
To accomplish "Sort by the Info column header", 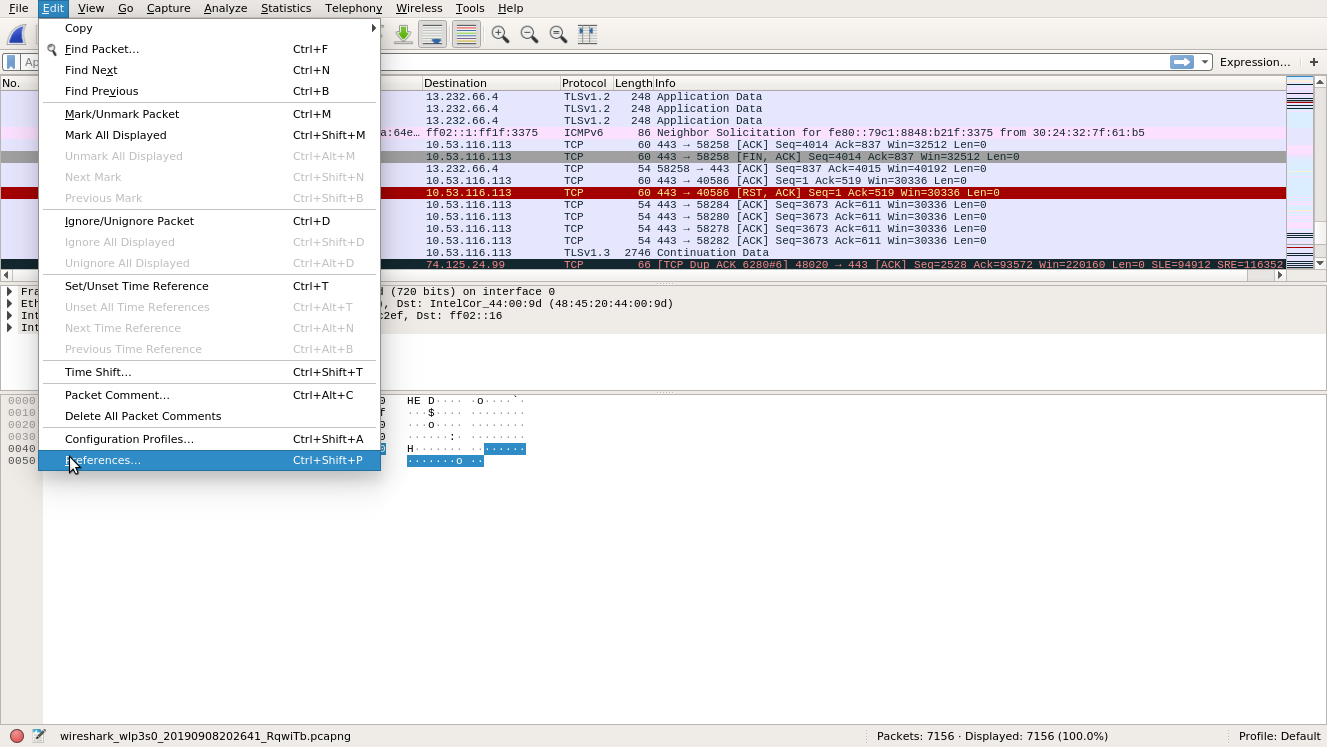I will 969,83.
